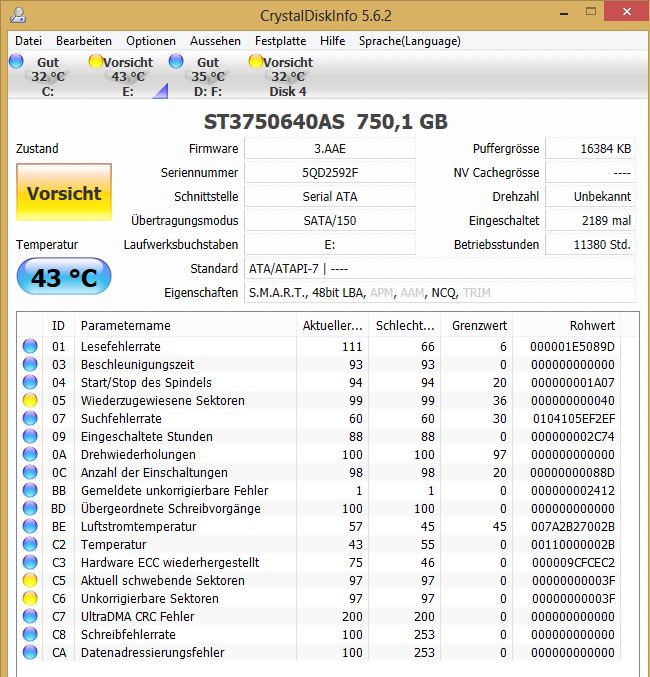Click the ID column header
The image size is (650, 677).
tap(58, 326)
